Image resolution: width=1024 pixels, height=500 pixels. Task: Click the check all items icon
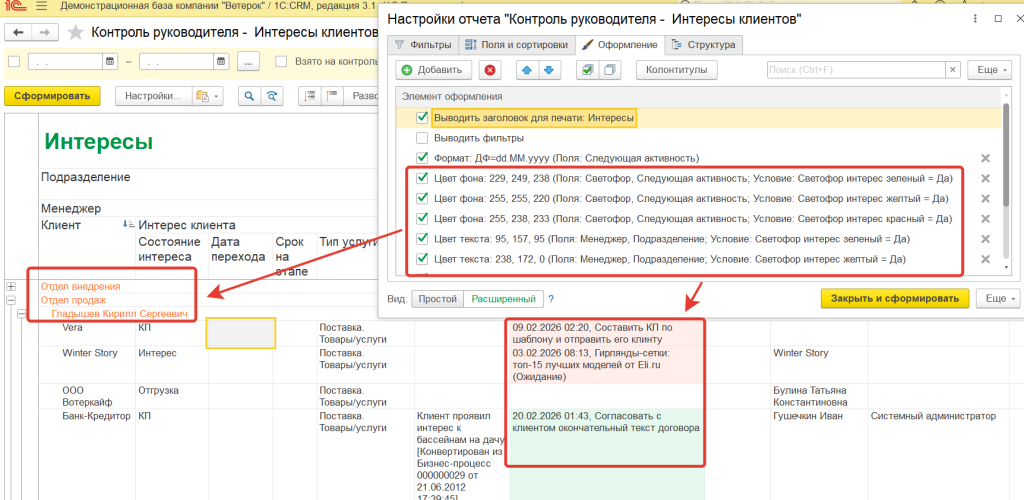pos(586,70)
